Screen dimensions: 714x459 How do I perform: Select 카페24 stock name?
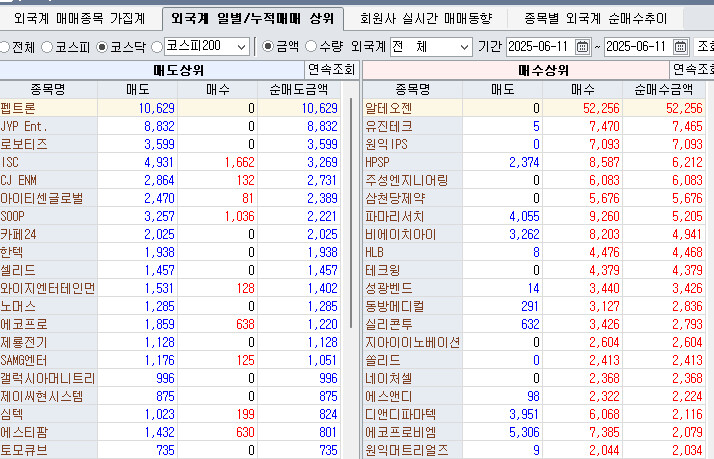18,235
